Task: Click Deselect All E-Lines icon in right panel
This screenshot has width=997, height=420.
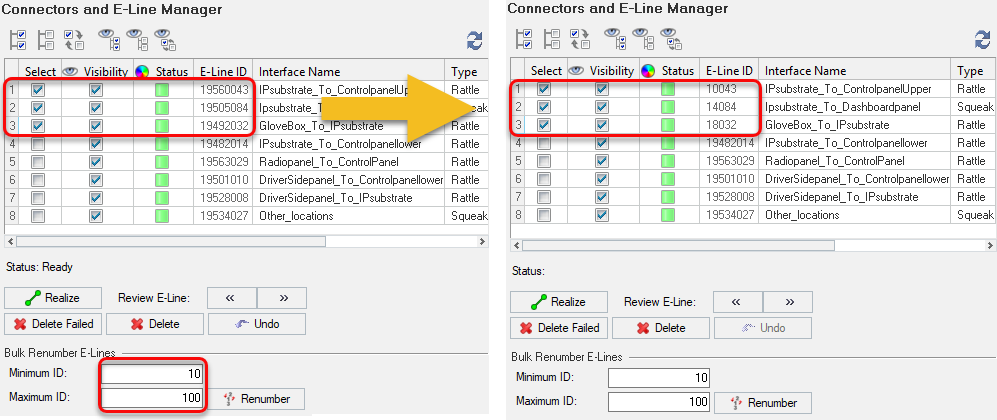Action: (552, 38)
